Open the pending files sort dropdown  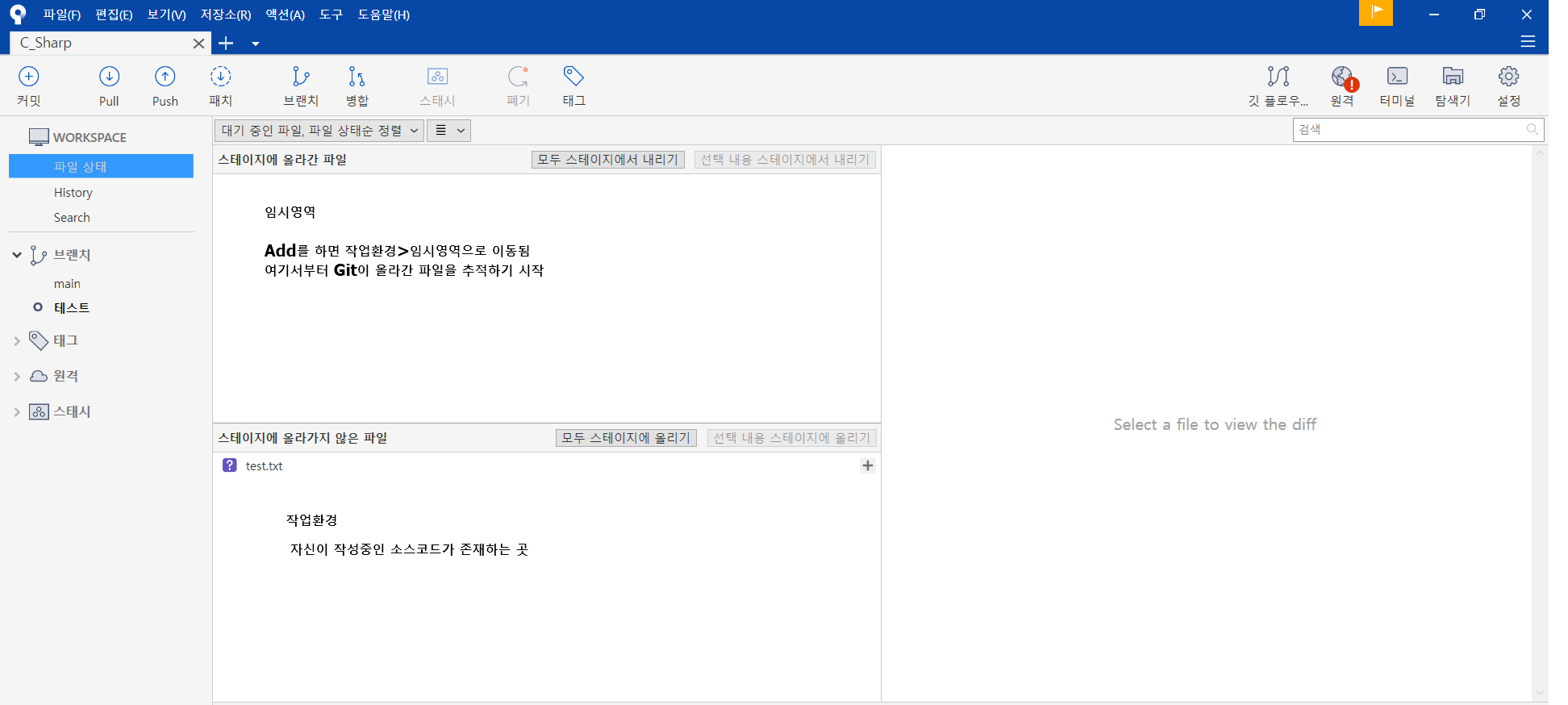tap(319, 131)
